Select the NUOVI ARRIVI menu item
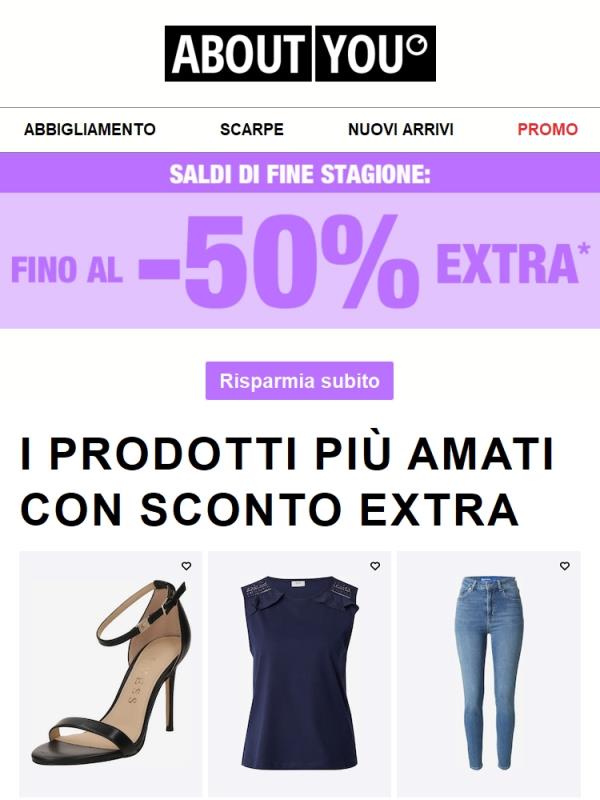 [401, 129]
